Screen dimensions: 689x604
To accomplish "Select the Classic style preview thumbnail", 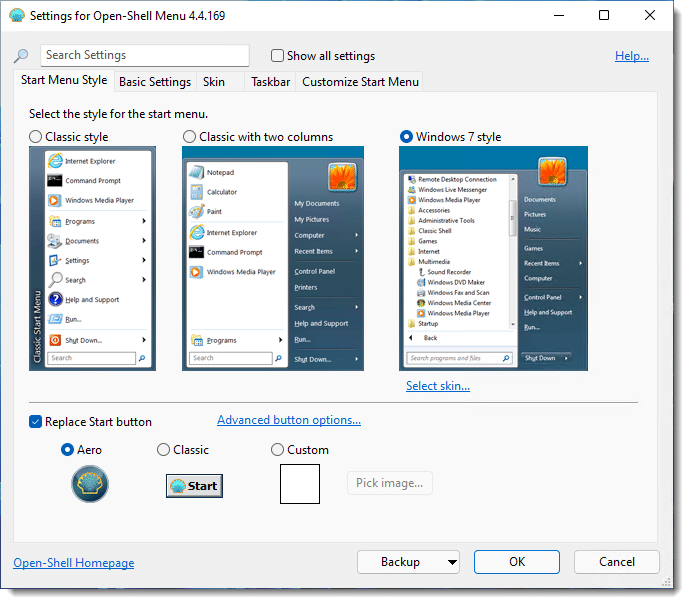I will tap(92, 258).
